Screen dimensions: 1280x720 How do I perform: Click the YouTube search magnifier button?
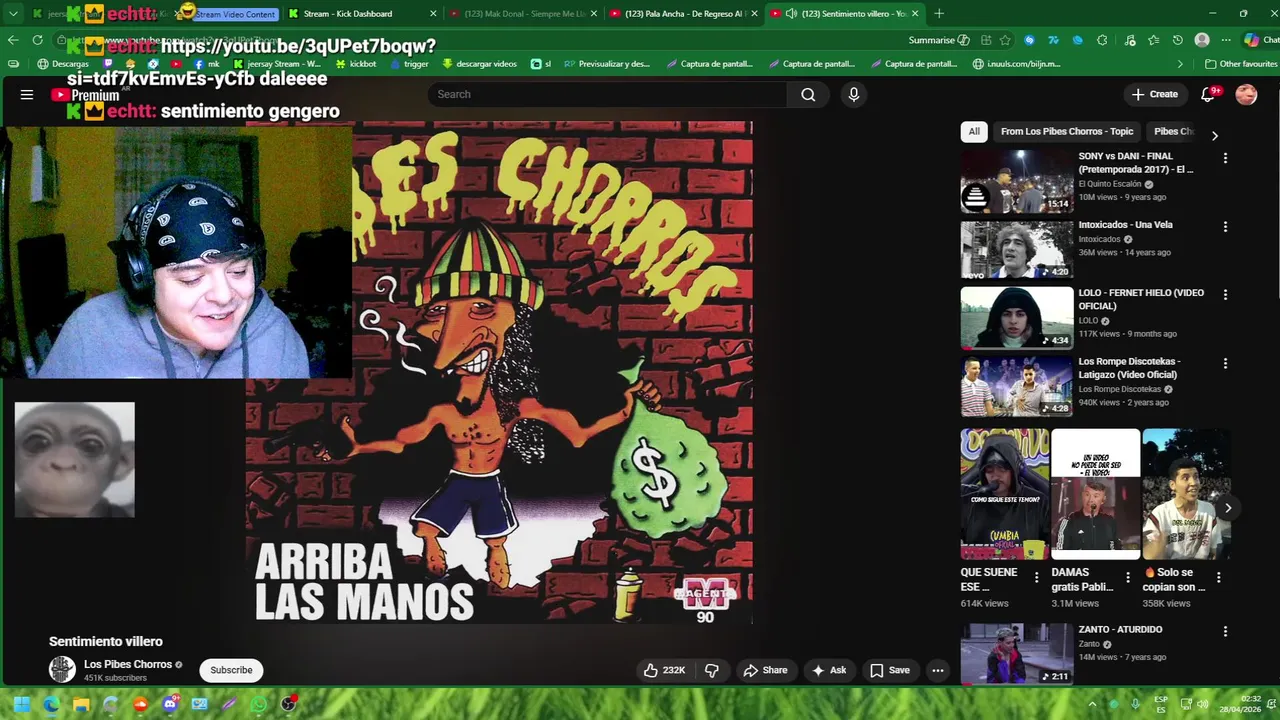(x=808, y=94)
